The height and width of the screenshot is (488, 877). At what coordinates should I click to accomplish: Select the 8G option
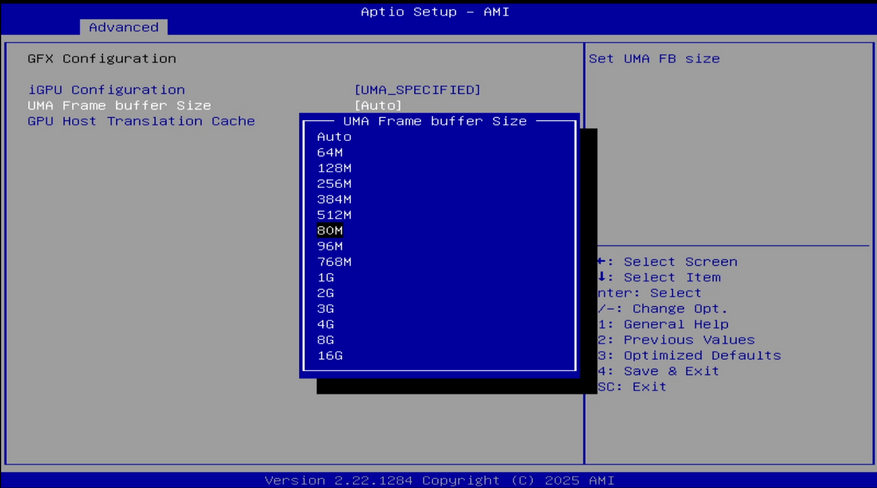point(325,340)
